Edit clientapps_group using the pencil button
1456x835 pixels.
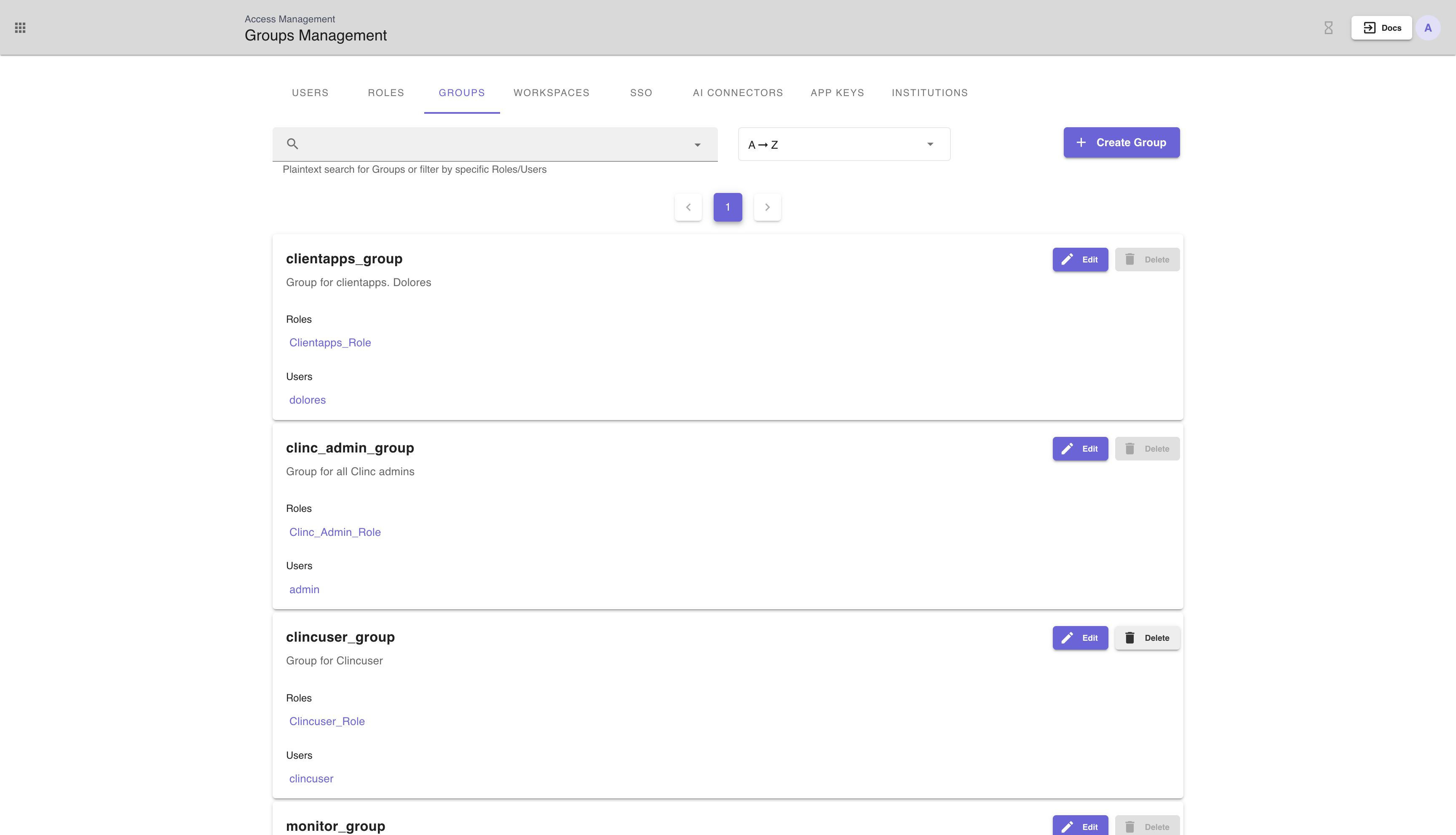tap(1080, 259)
